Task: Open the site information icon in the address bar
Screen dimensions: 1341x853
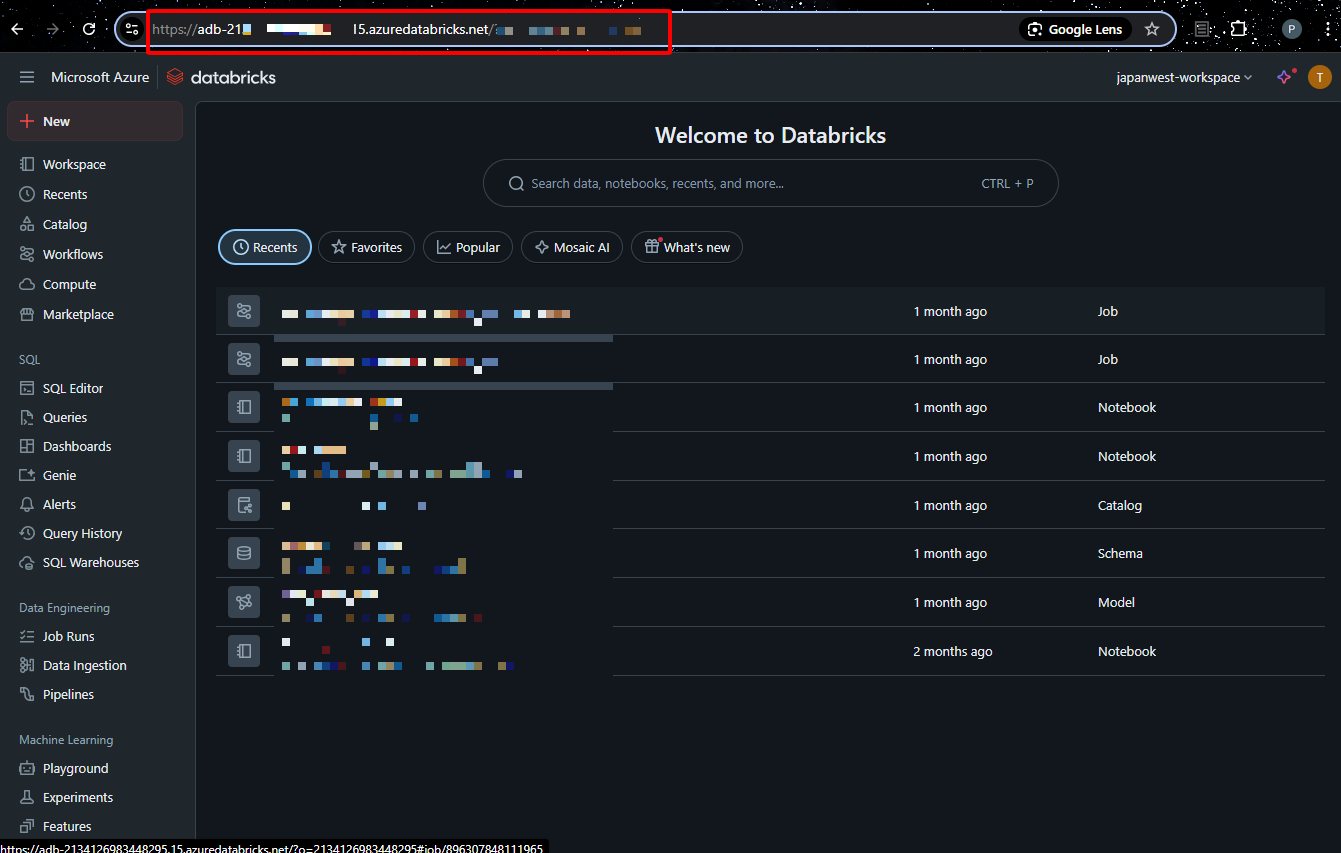Action: 132,29
